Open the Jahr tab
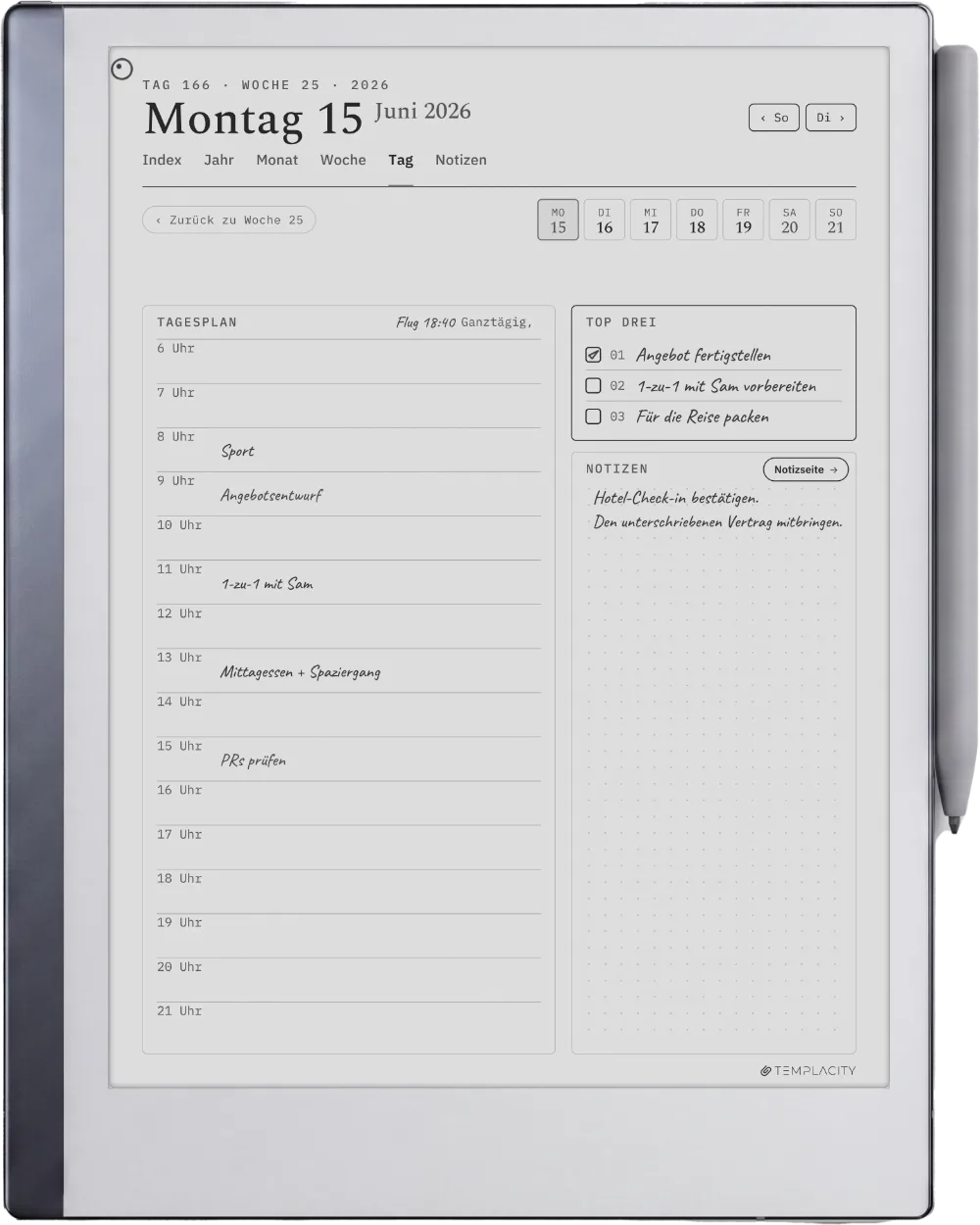This screenshot has width=980, height=1225. (219, 160)
